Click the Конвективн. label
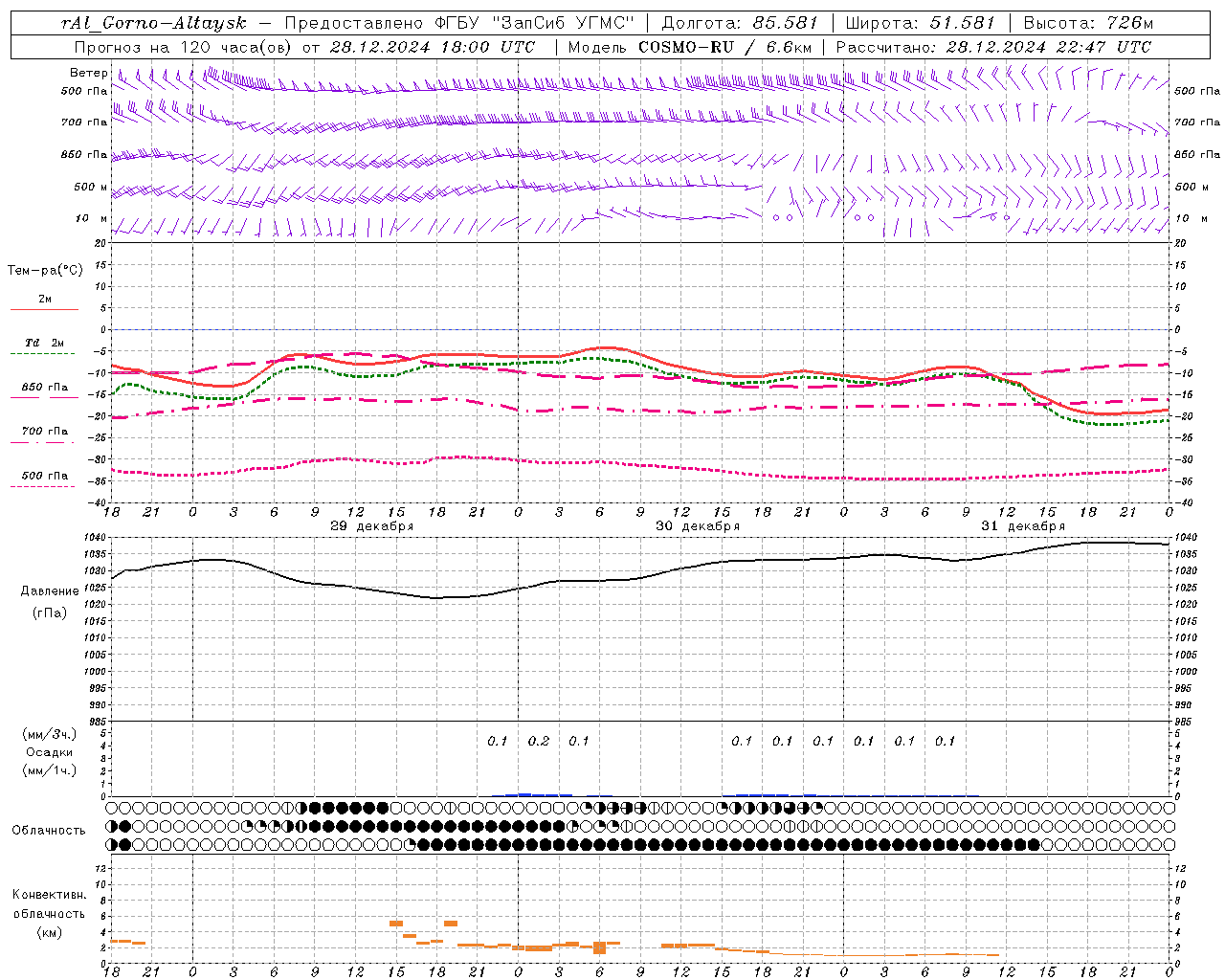1225x980 pixels. (x=49, y=895)
